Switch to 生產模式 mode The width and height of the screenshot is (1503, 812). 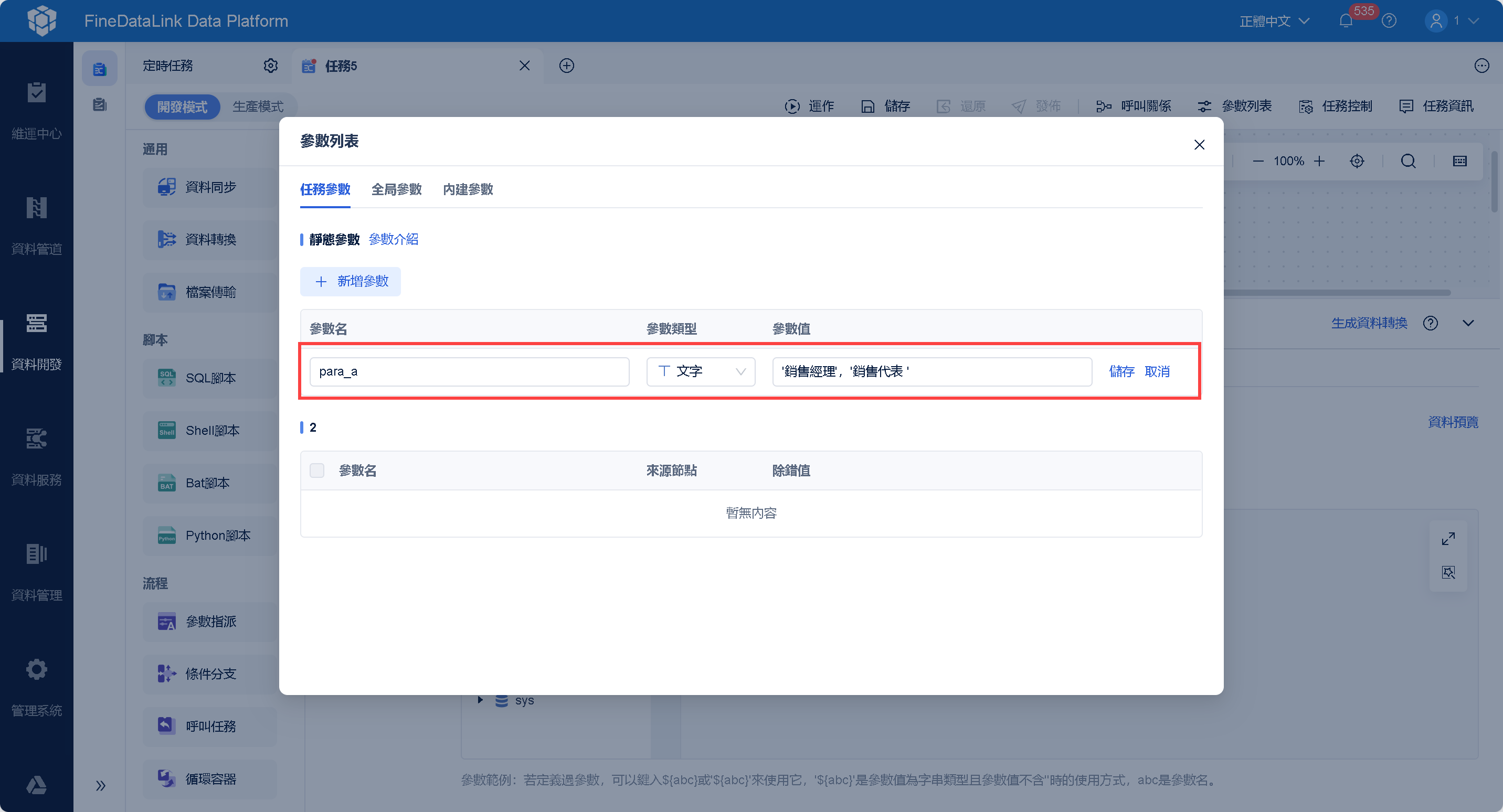coord(257,107)
